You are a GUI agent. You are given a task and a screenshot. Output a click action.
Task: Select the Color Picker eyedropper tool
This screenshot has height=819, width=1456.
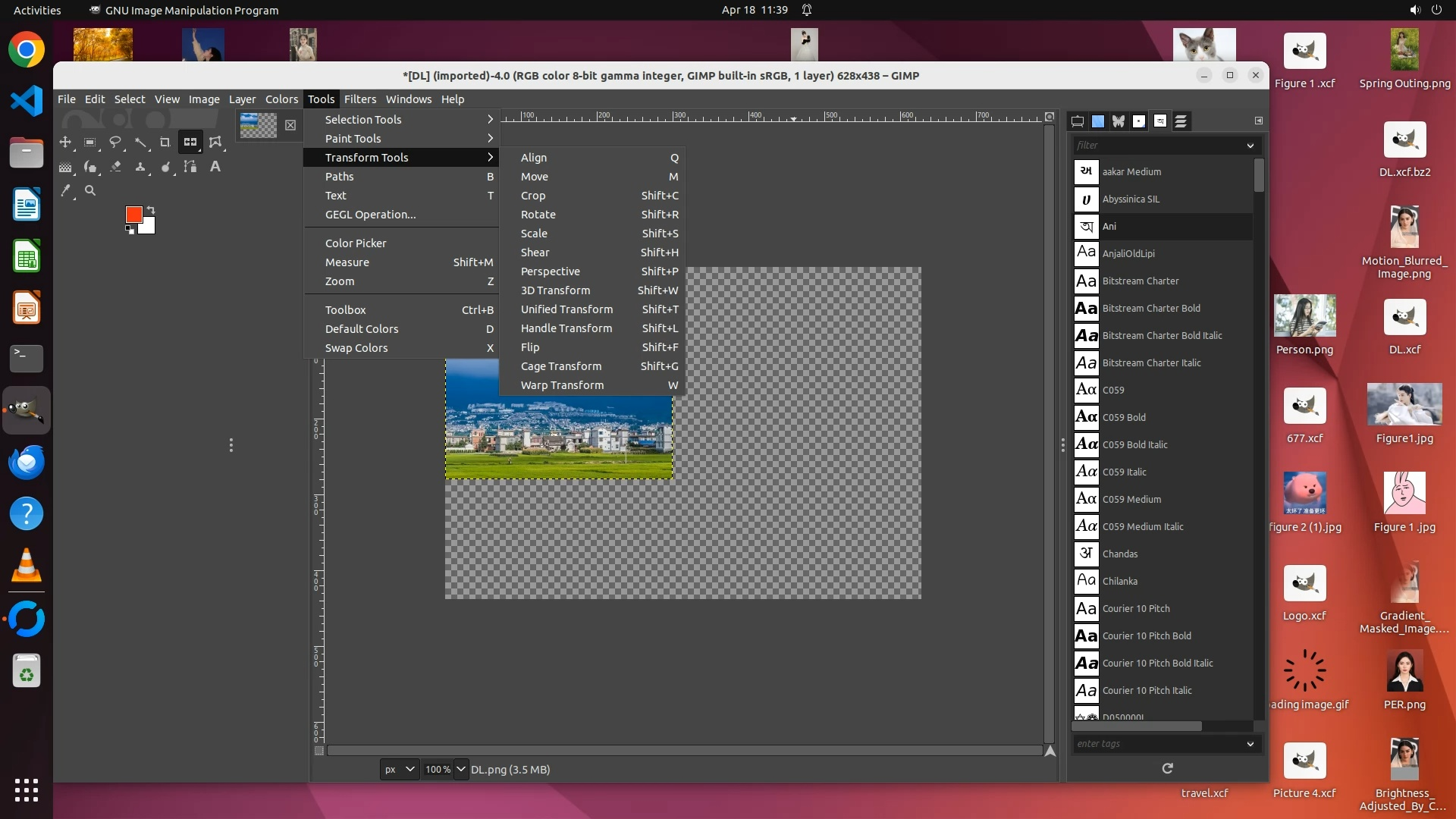tap(67, 191)
